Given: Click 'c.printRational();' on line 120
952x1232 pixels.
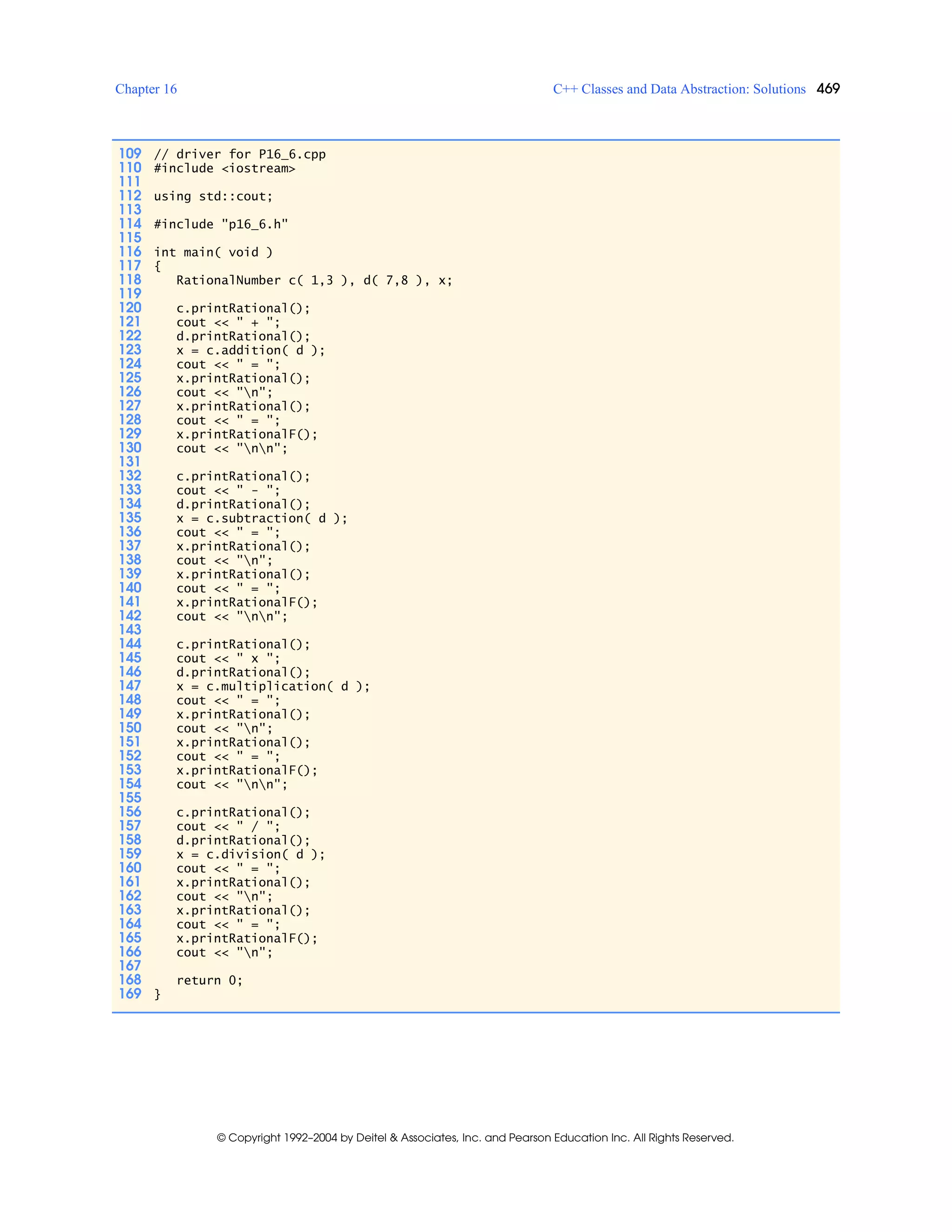Looking at the screenshot, I should [x=243, y=309].
